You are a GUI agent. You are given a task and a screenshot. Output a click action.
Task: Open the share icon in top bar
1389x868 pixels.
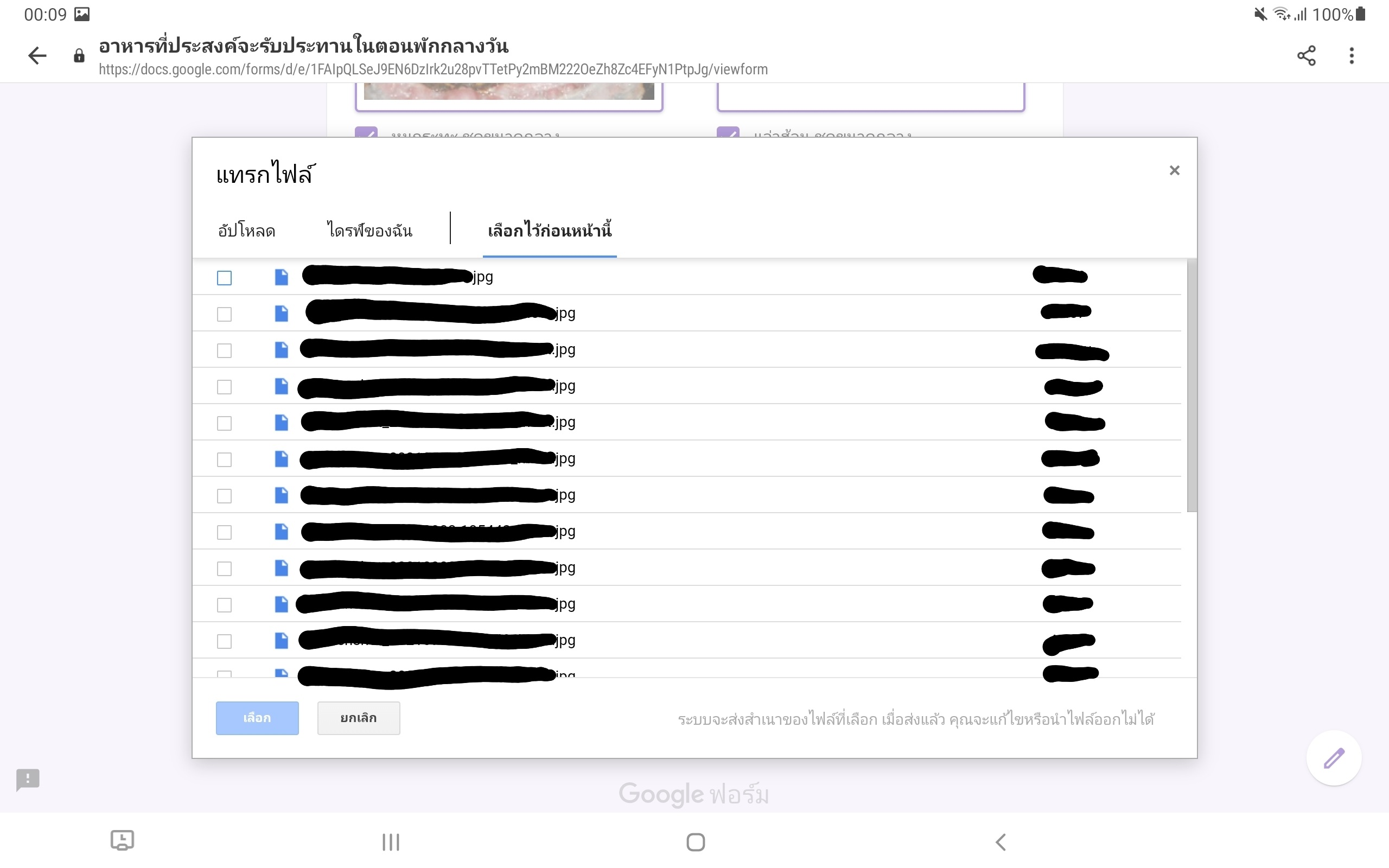(1307, 56)
